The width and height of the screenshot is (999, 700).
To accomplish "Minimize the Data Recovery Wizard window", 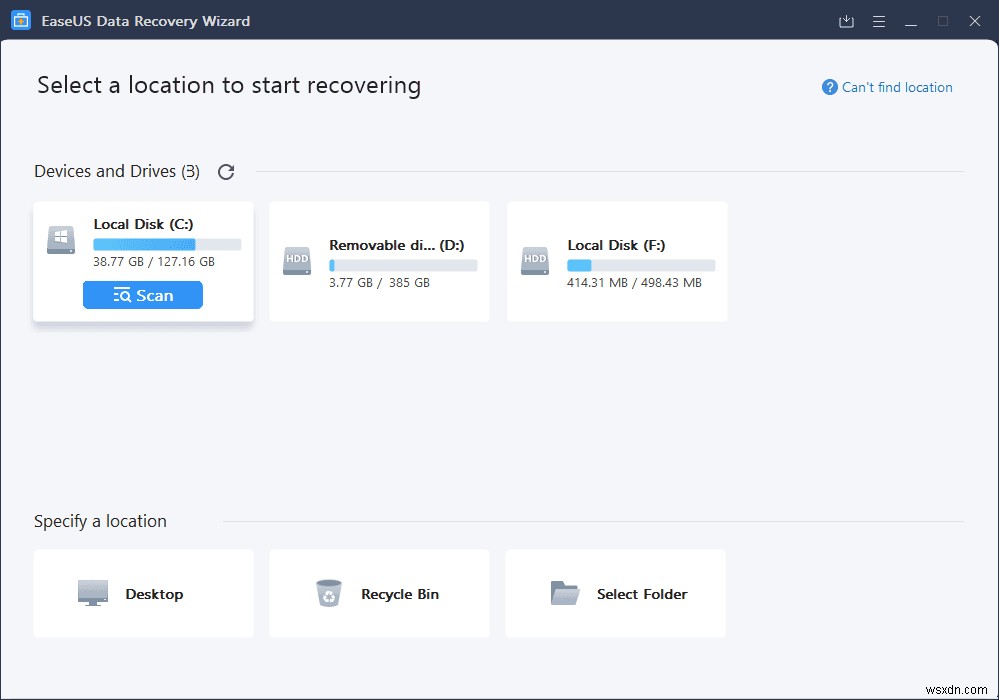I will coord(911,21).
